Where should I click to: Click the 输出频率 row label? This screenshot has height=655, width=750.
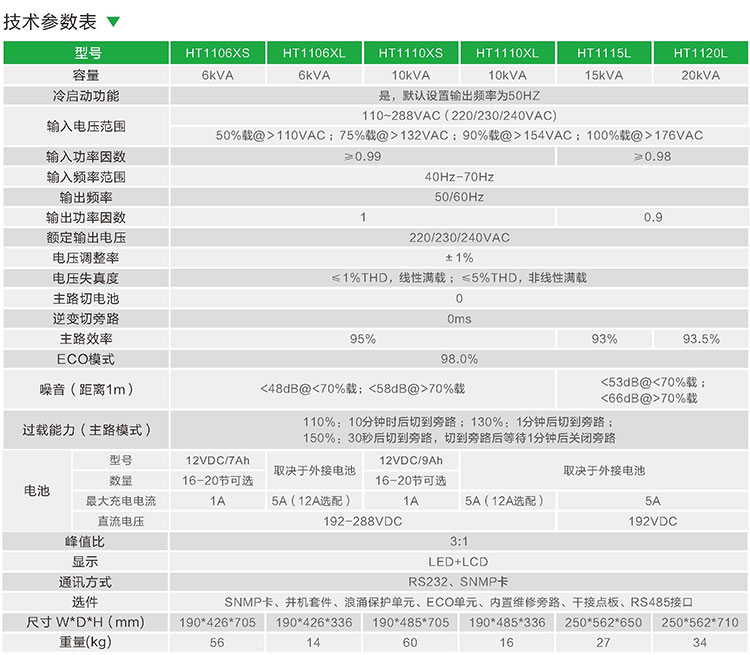point(86,197)
